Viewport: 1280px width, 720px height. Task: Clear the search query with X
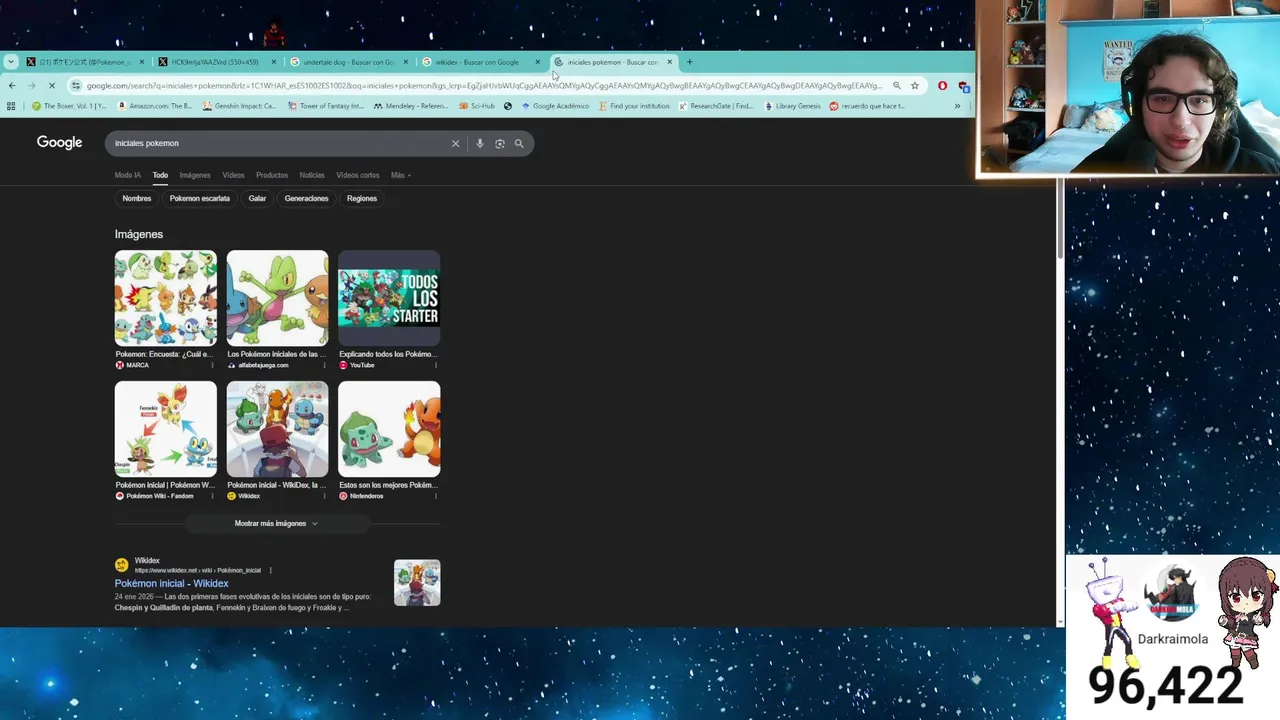click(455, 143)
